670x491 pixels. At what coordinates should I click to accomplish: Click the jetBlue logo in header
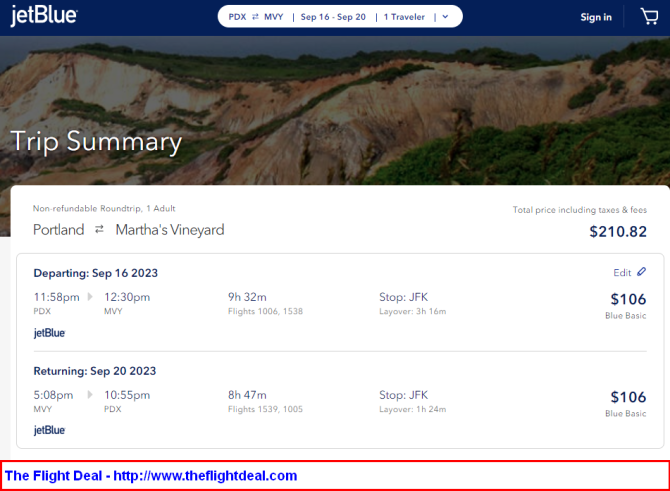click(x=44, y=15)
